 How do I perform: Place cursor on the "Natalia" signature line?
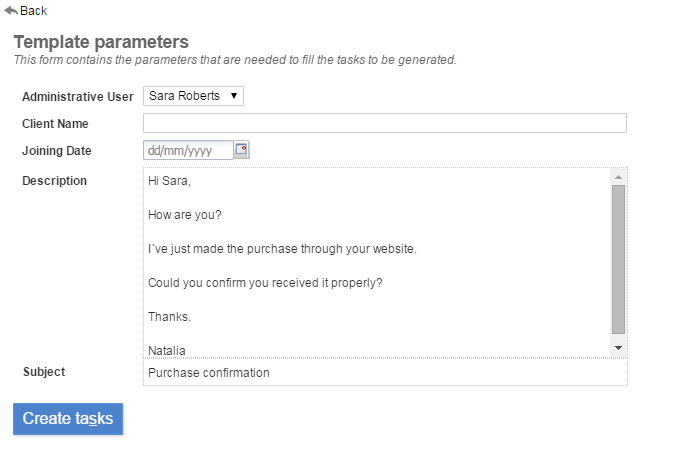(167, 350)
